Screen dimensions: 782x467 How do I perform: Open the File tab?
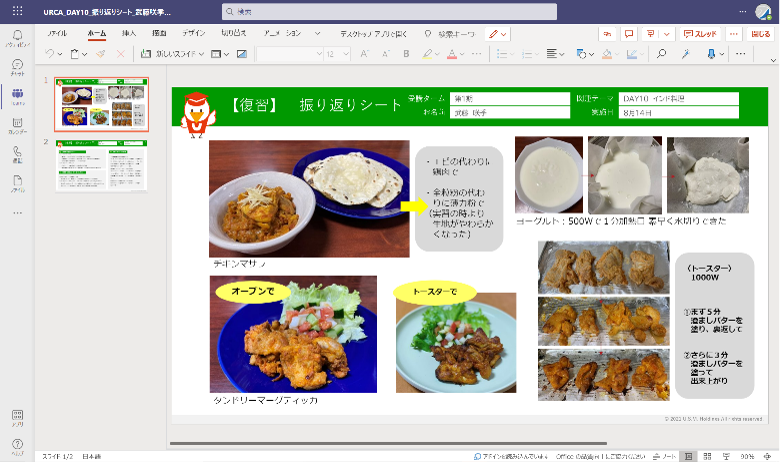pyautogui.click(x=57, y=33)
